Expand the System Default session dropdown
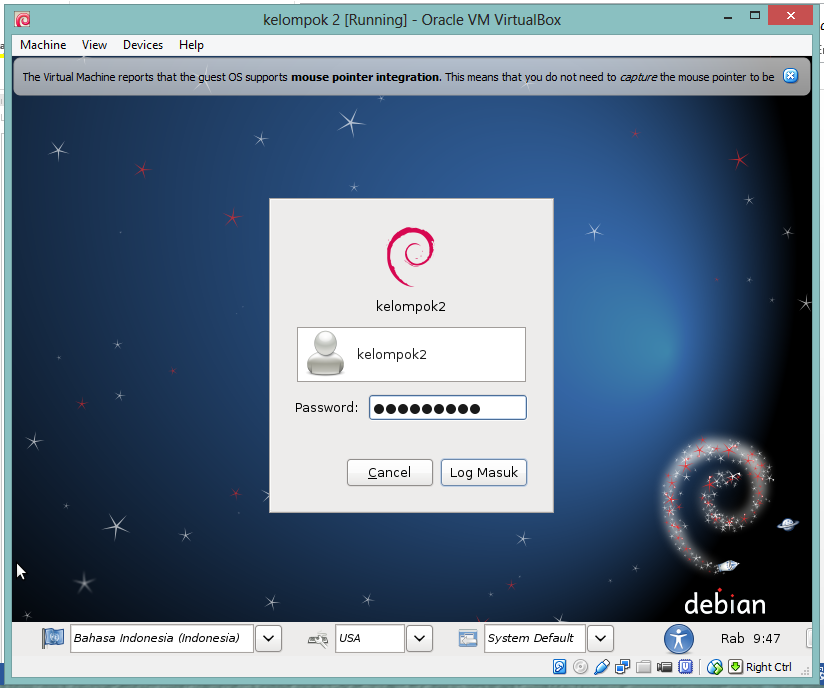Image resolution: width=824 pixels, height=688 pixels. pos(600,638)
